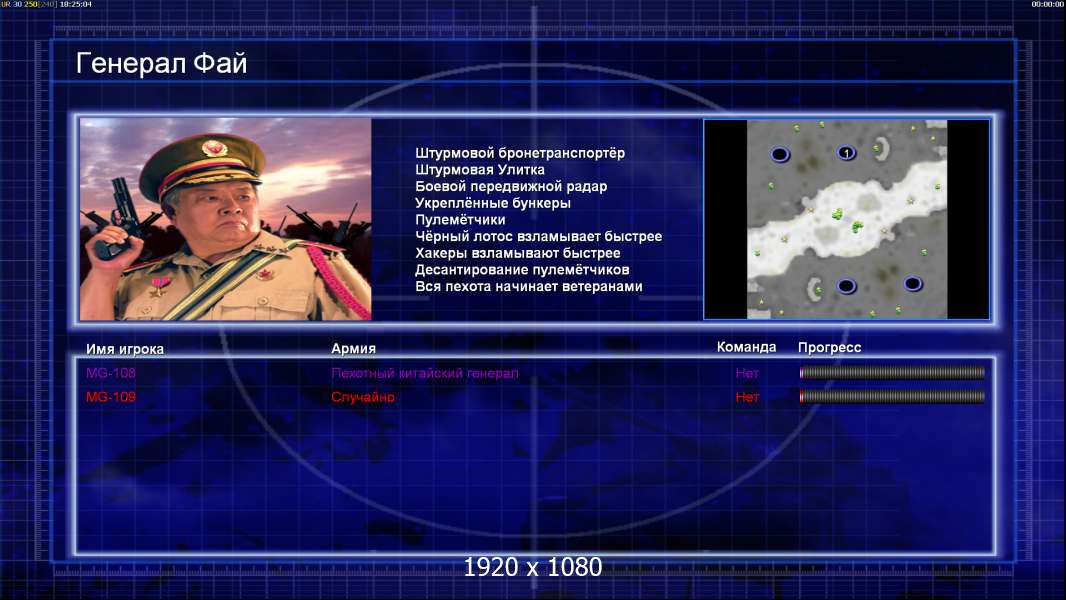Select start position marked 1 on minimap
The height and width of the screenshot is (600, 1066).
tap(846, 153)
